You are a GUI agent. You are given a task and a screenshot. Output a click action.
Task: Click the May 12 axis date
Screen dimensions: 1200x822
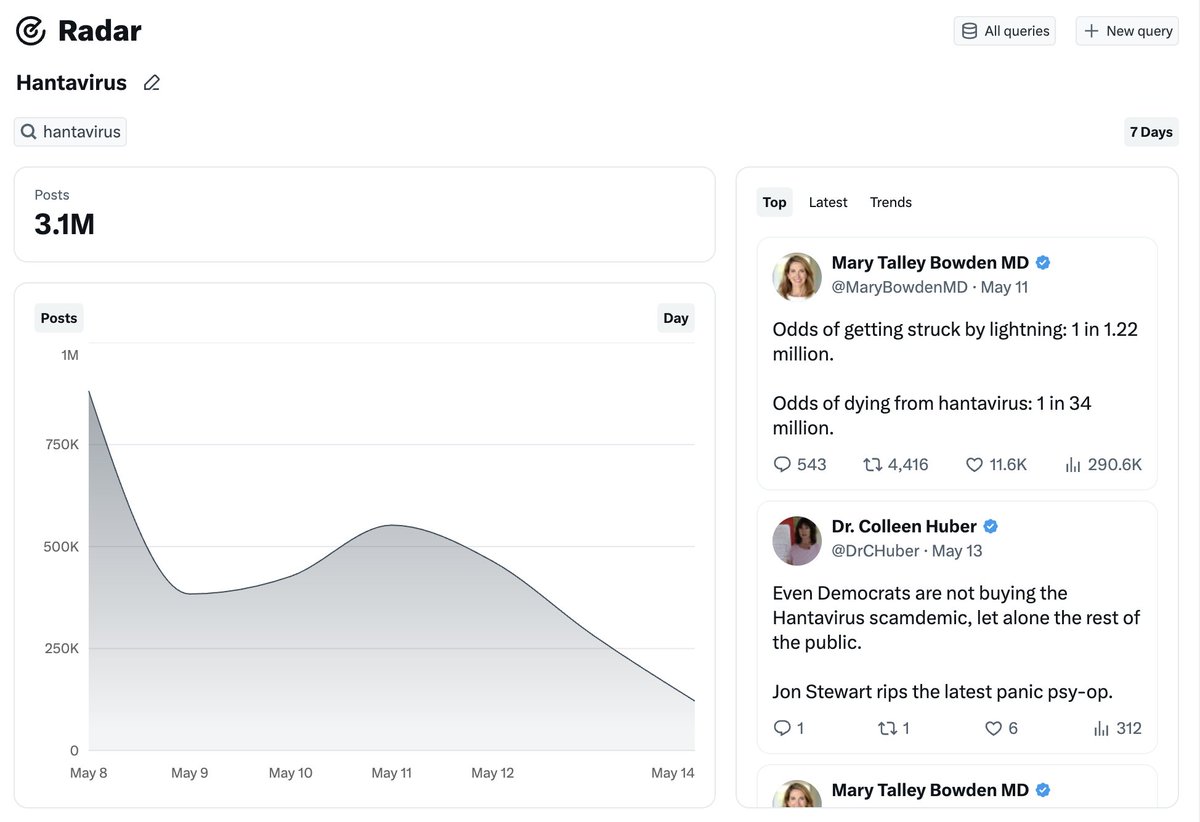click(492, 773)
